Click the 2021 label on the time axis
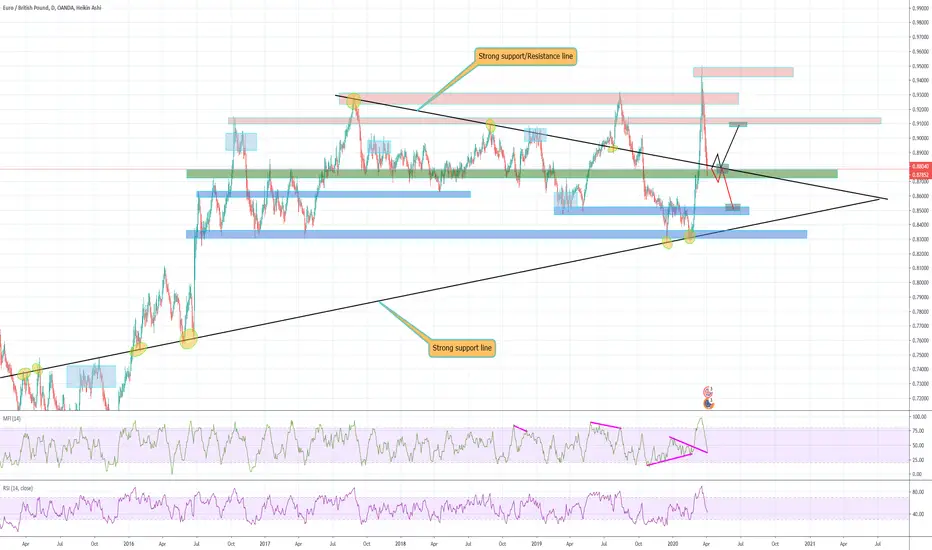This screenshot has width=932, height=550. tap(810, 543)
